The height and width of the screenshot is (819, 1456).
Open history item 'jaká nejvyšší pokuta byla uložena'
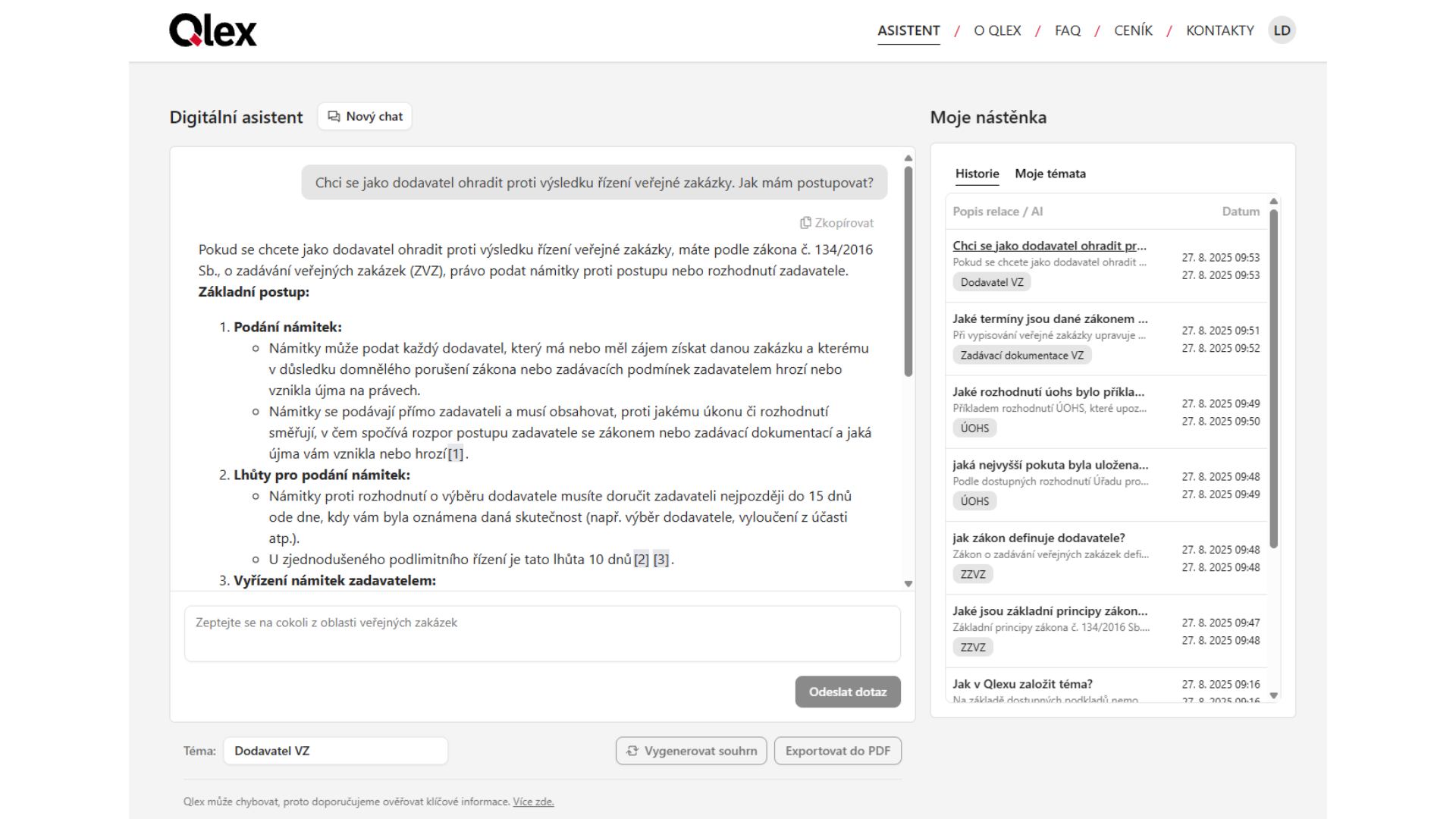pyautogui.click(x=1050, y=465)
